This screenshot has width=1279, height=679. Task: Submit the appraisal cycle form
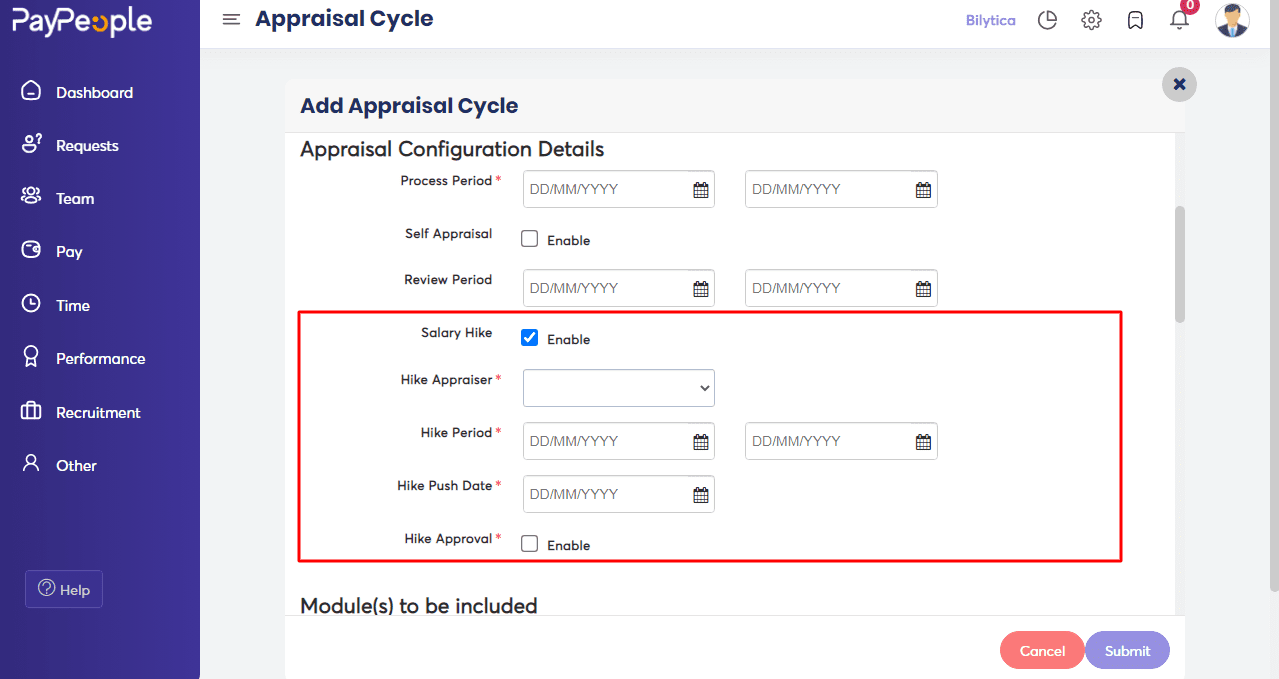coord(1127,650)
